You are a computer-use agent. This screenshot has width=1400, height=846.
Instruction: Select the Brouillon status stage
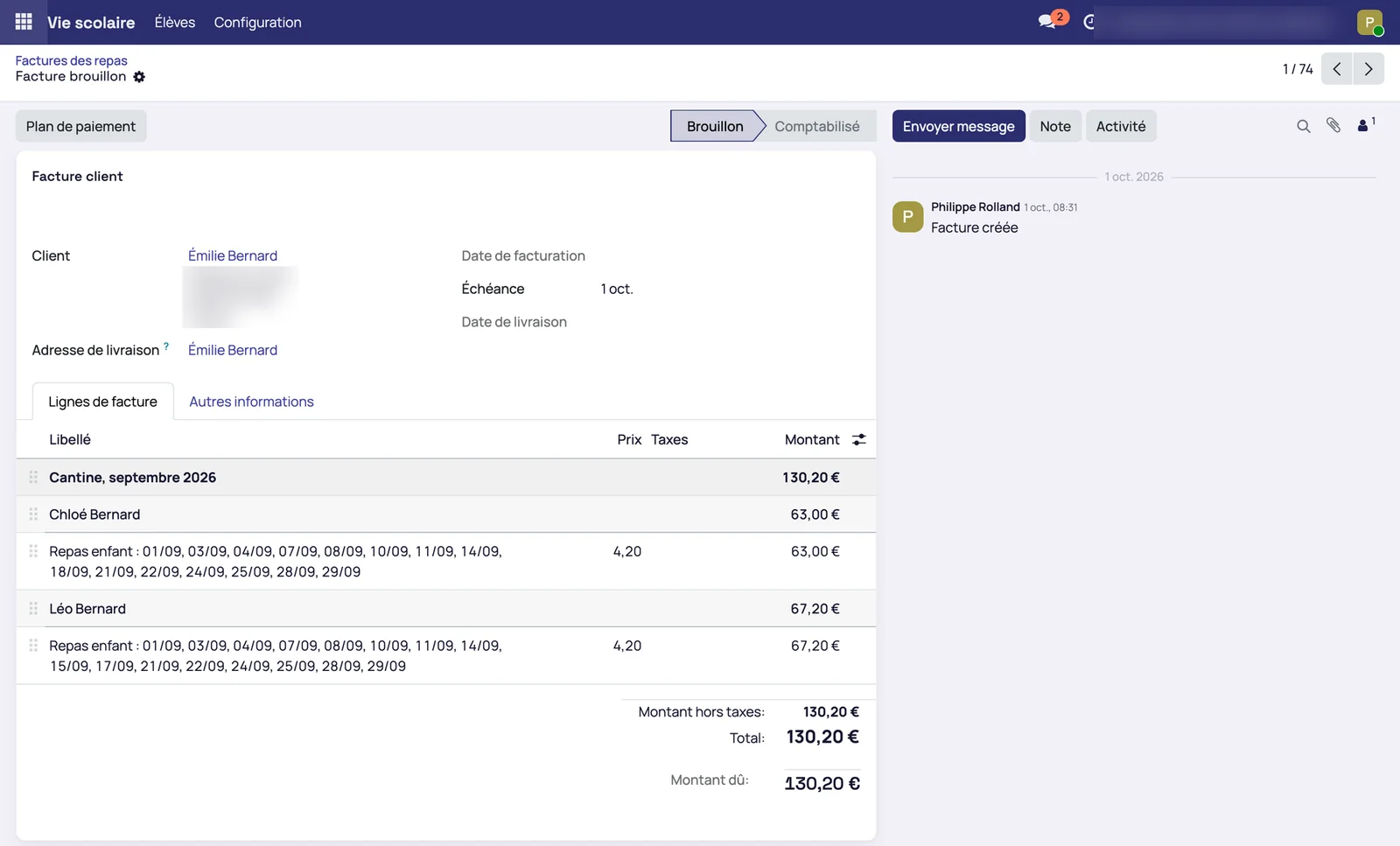(x=715, y=126)
